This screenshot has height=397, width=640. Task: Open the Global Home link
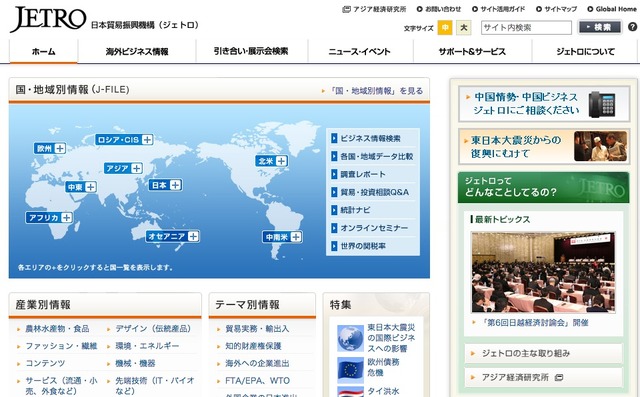612,9
